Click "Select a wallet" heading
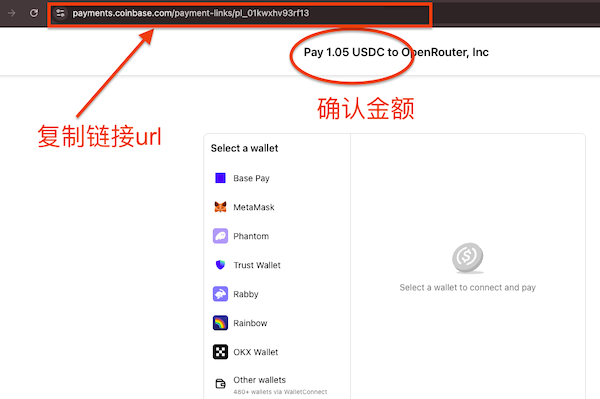Image resolution: width=600 pixels, height=399 pixels. click(x=245, y=148)
